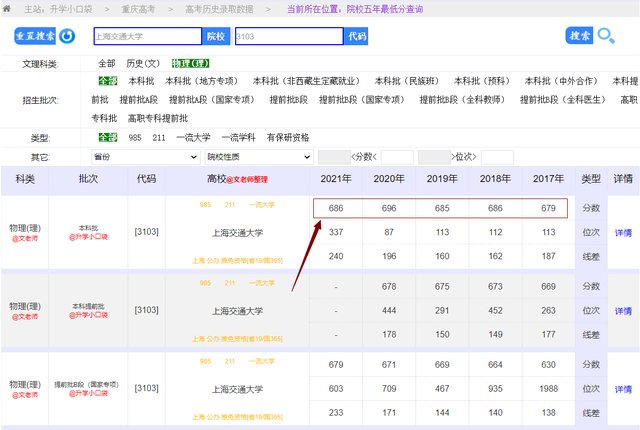
Task: Click the 科类 column header
Action: click(x=25, y=179)
